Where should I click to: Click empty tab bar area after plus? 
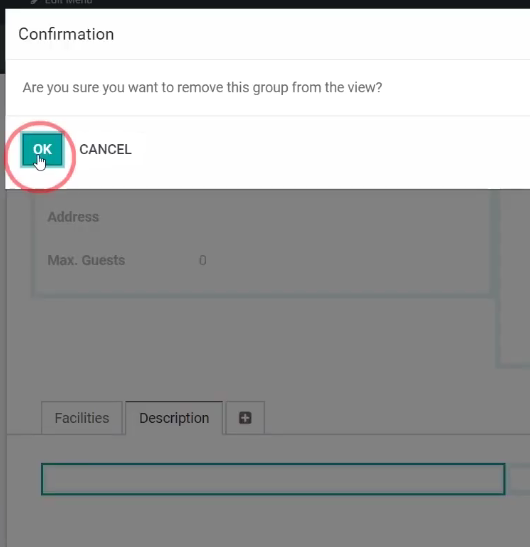pos(397,418)
